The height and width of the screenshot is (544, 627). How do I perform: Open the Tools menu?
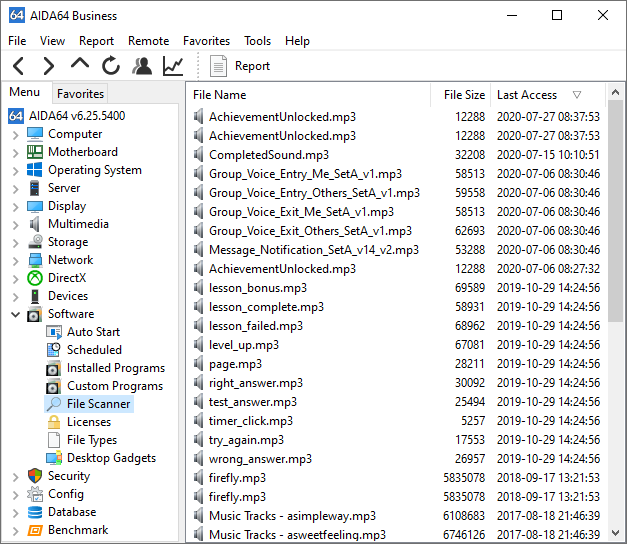click(258, 41)
